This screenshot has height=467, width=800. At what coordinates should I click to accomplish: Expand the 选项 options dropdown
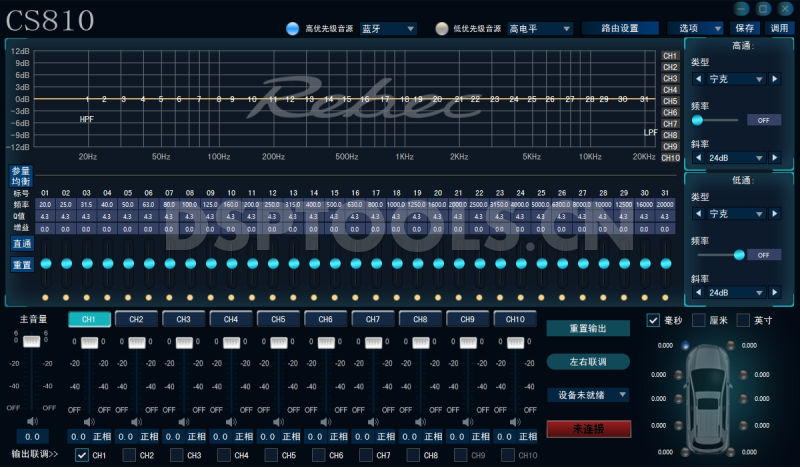point(696,29)
